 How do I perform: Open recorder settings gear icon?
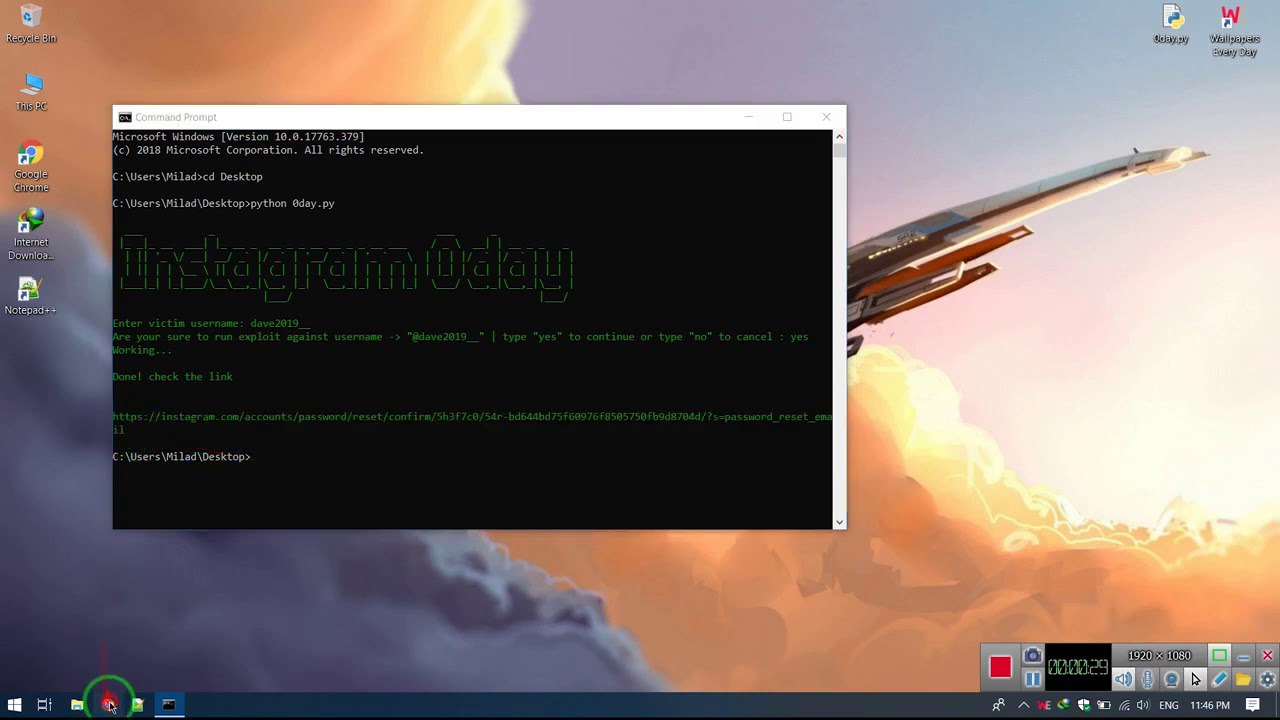click(1267, 679)
